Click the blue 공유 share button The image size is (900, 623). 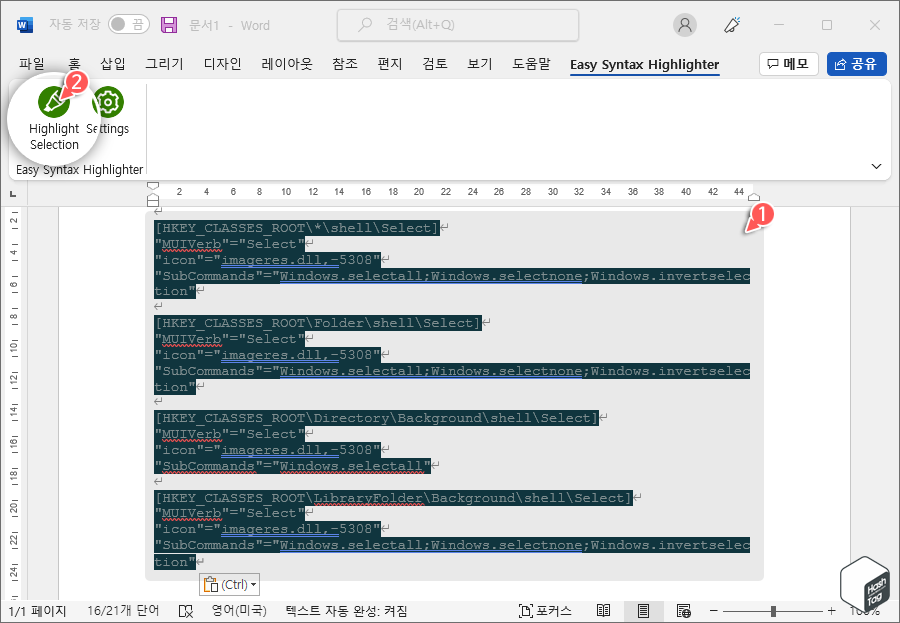coord(856,64)
